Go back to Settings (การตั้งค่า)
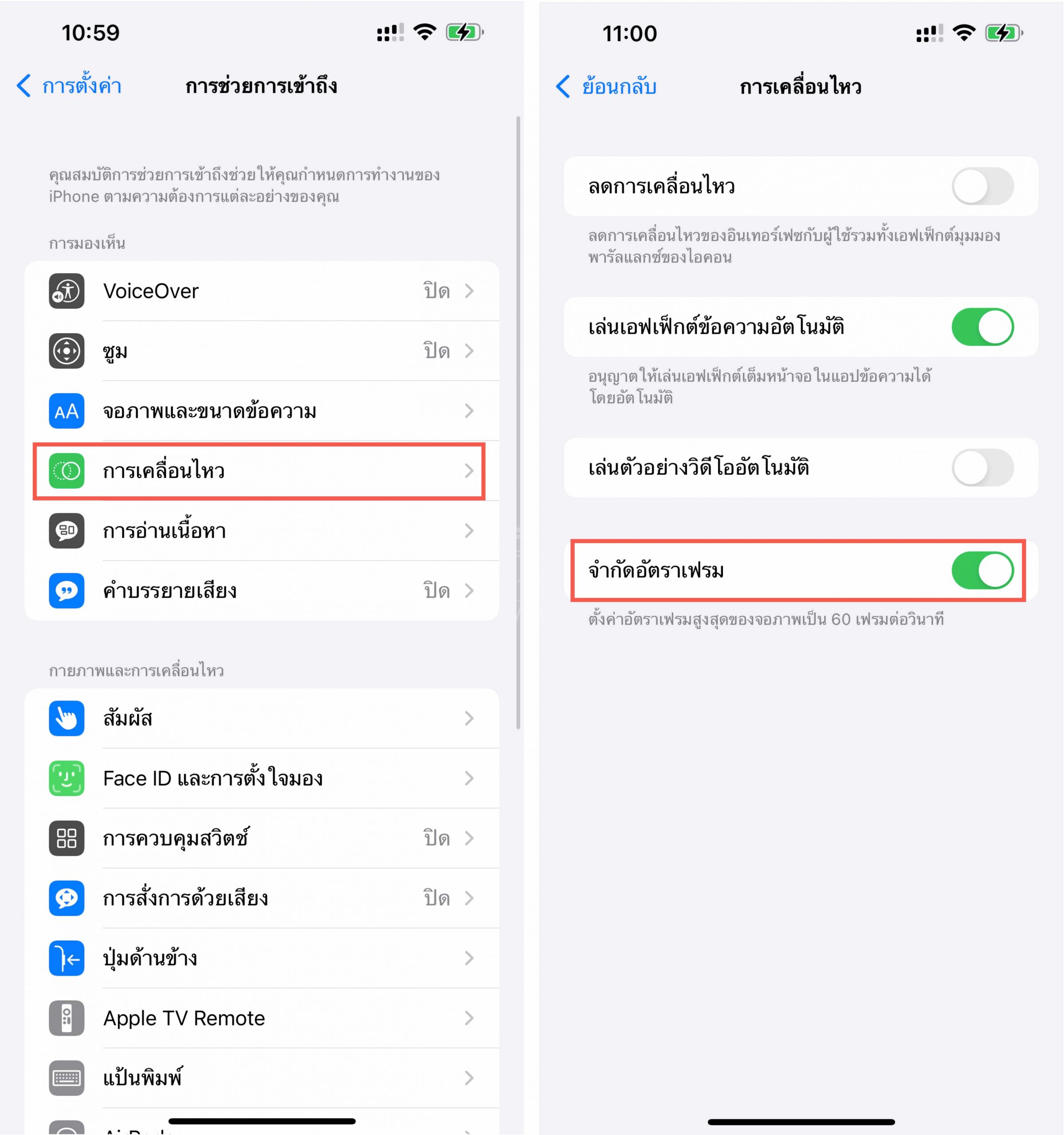Image resolution: width=1064 pixels, height=1135 pixels. point(69,86)
